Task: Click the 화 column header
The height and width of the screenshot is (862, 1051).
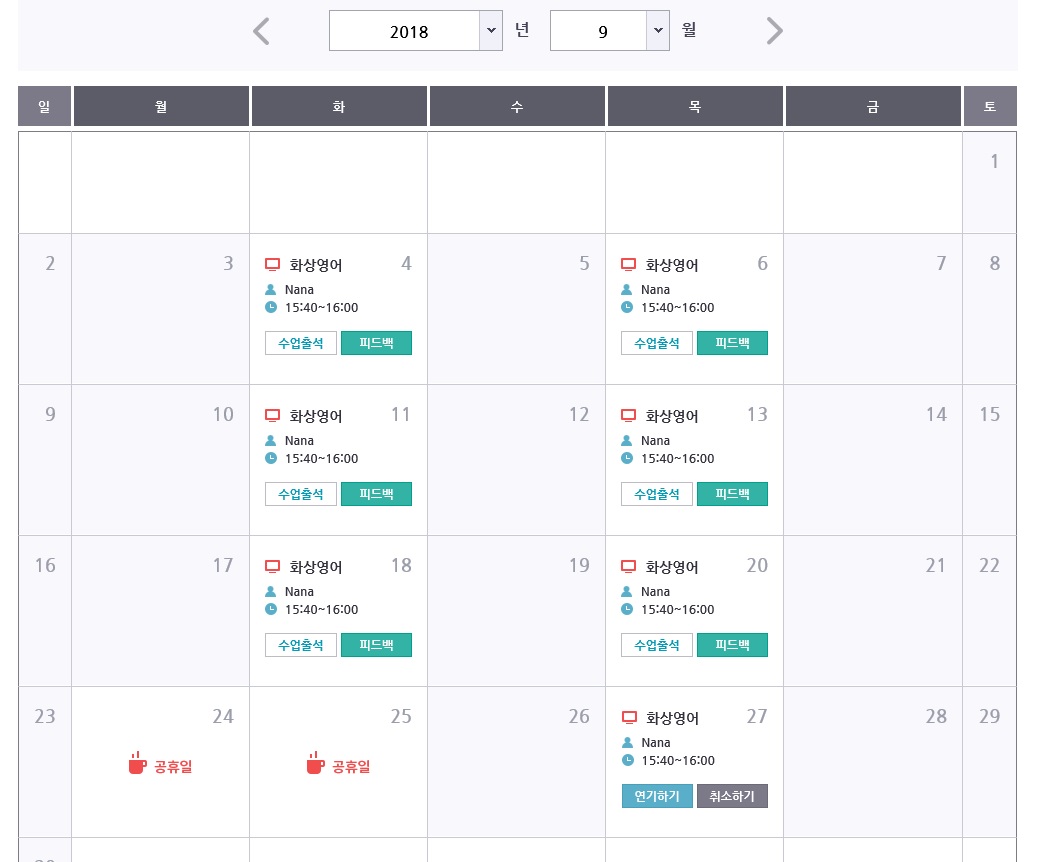Action: tap(339, 106)
